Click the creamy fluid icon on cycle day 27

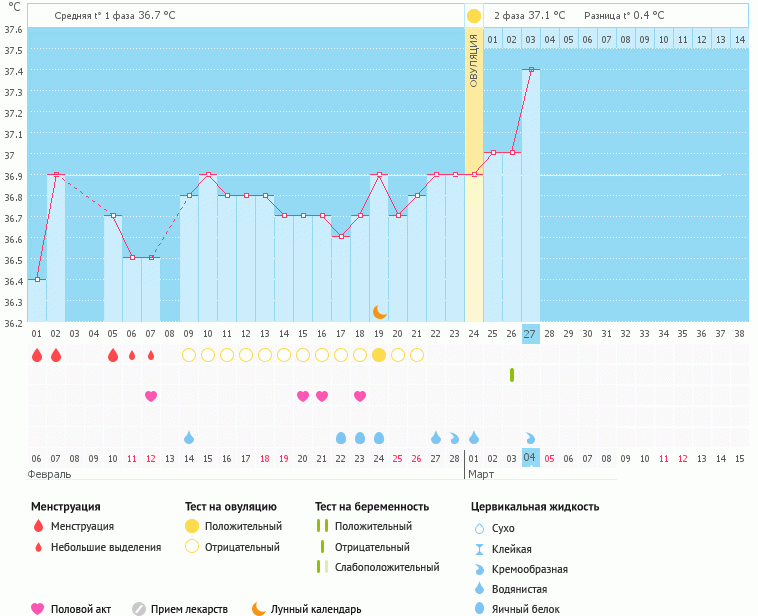[530, 438]
